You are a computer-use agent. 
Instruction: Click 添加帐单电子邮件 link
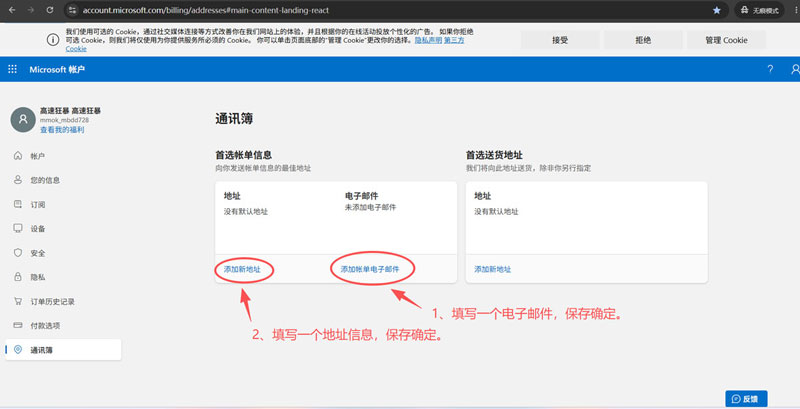click(370, 269)
